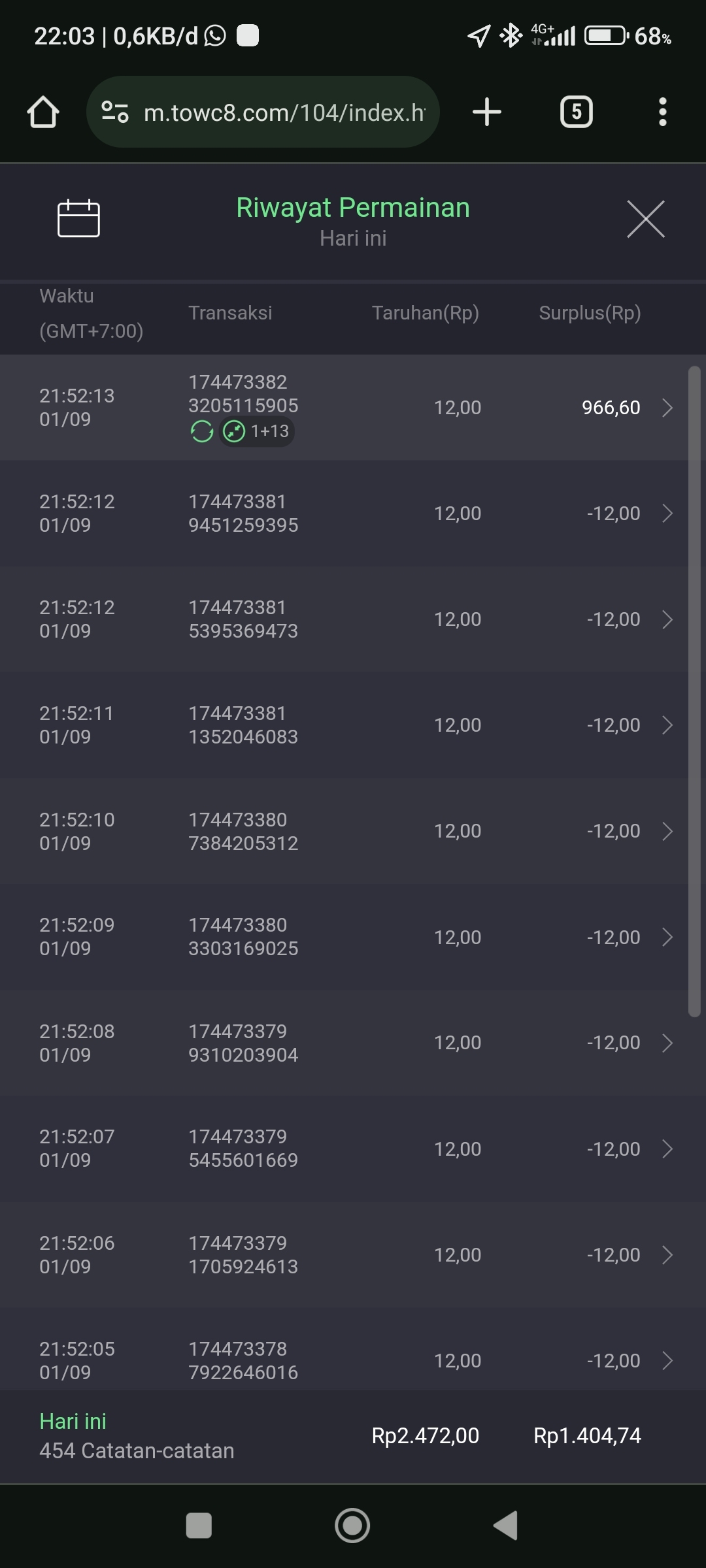
Task: Expand the 21:52:08 transaction row chevron
Action: point(667,1043)
